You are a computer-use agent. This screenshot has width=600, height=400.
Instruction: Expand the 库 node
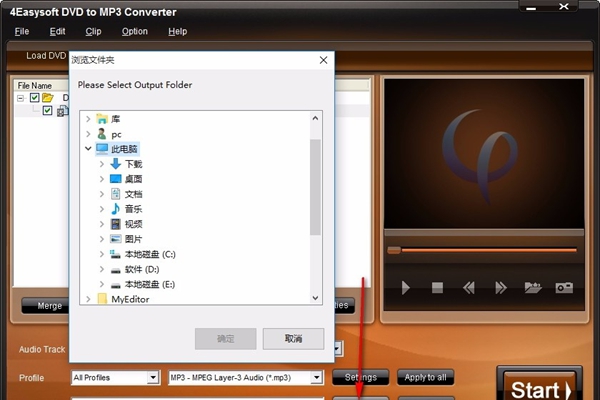(88, 119)
